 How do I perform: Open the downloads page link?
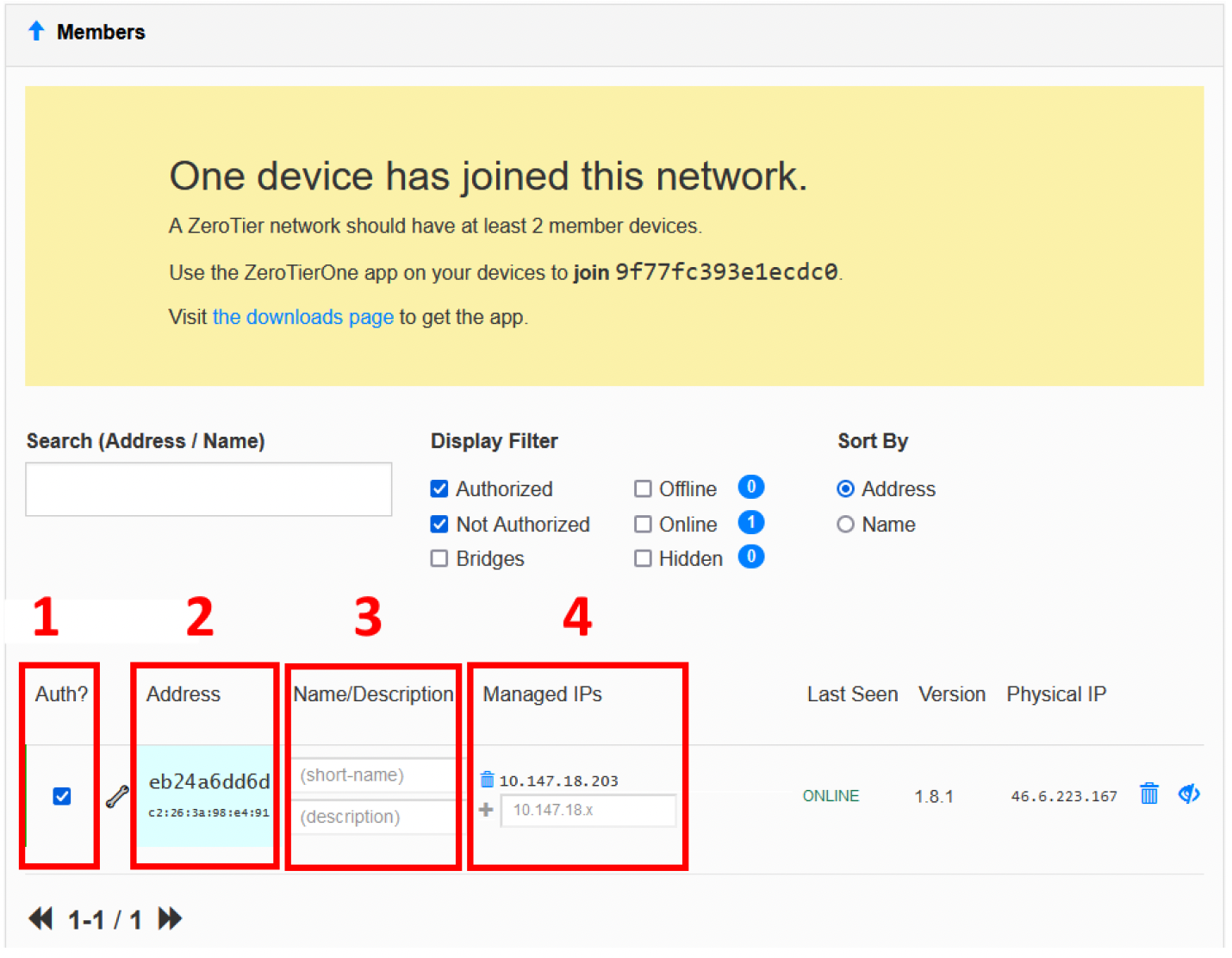(x=302, y=317)
